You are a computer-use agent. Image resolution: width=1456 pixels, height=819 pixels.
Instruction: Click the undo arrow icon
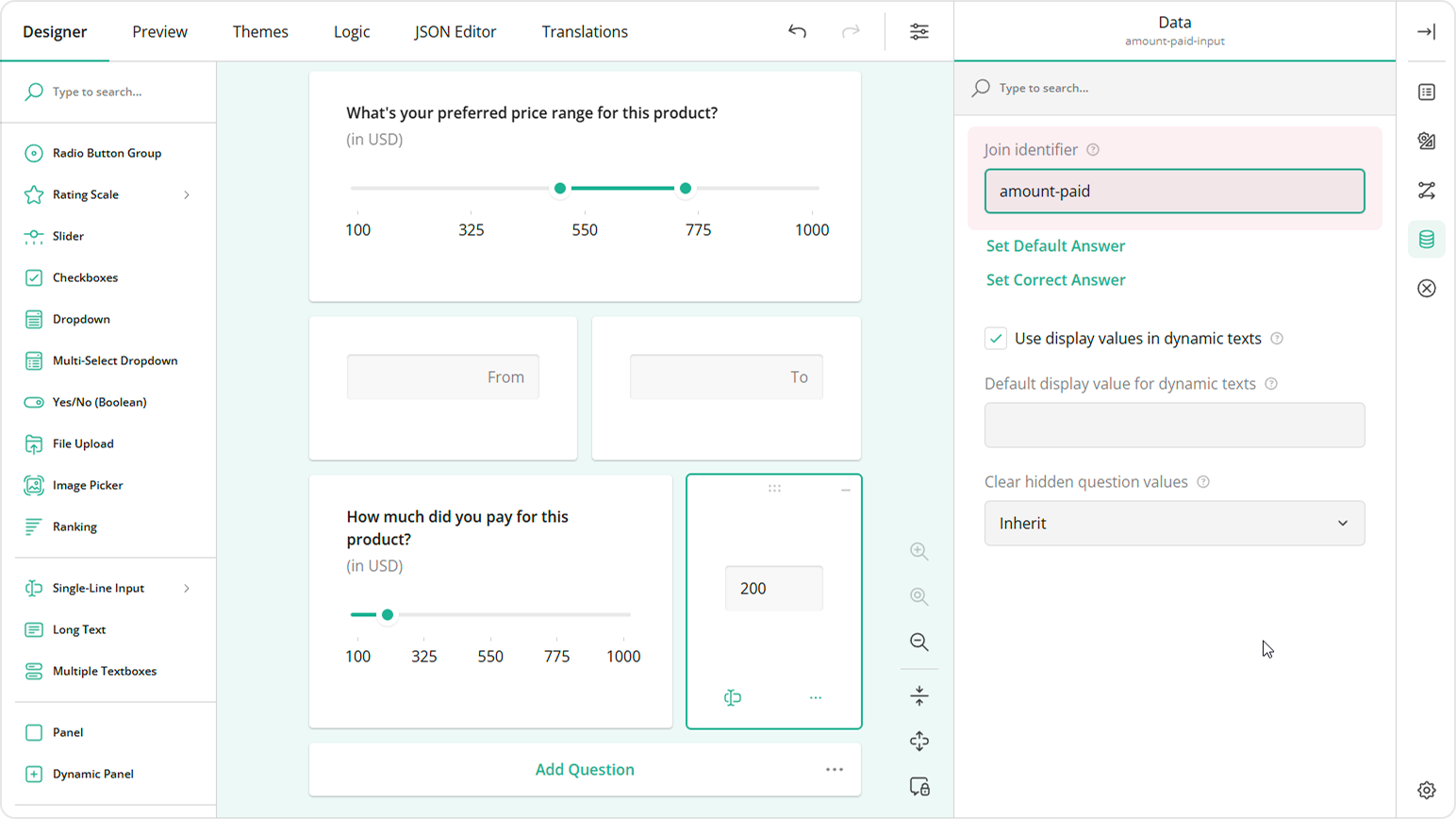[797, 31]
